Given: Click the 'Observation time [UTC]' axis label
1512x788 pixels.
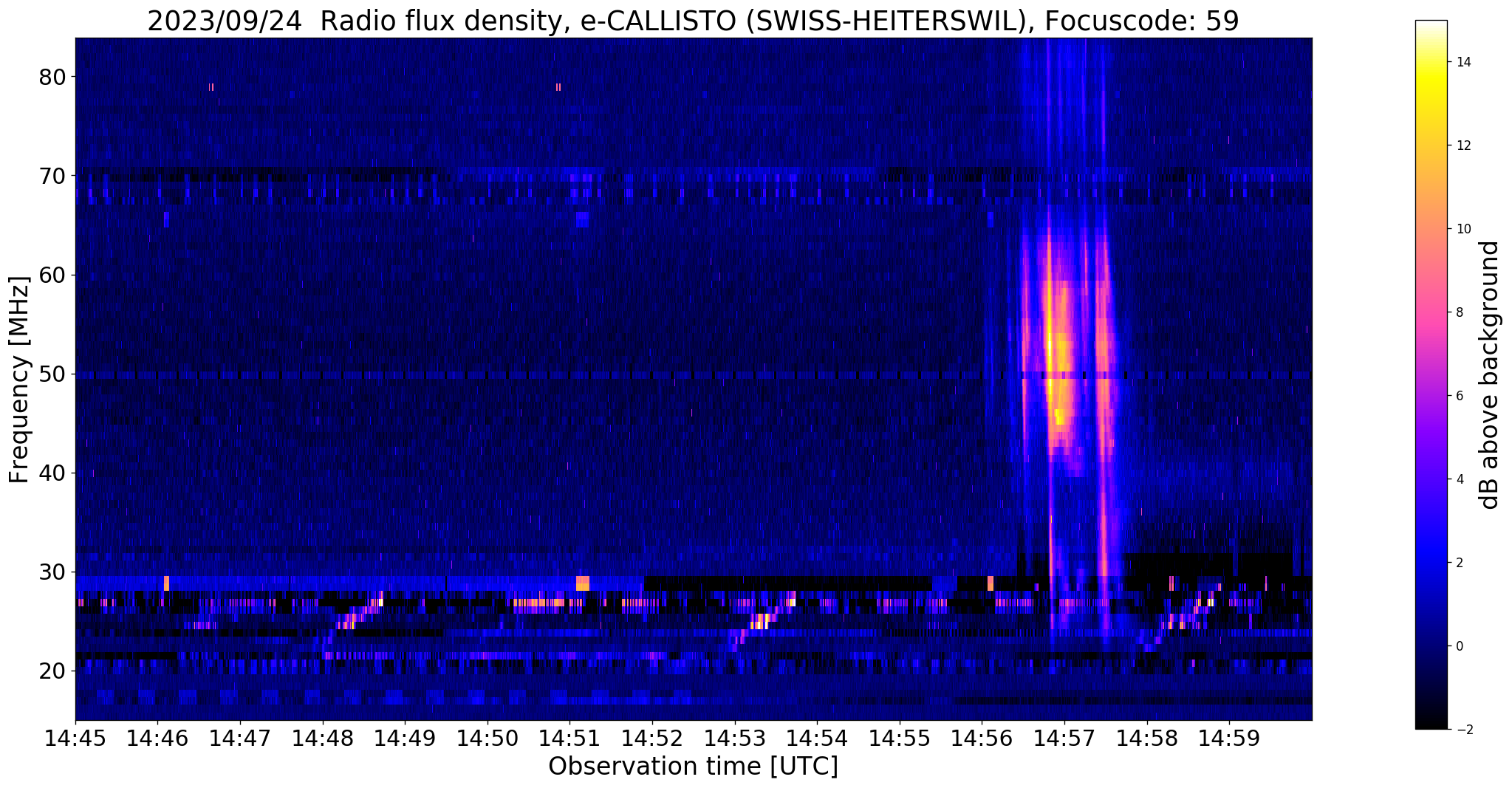Looking at the screenshot, I should tap(693, 767).
